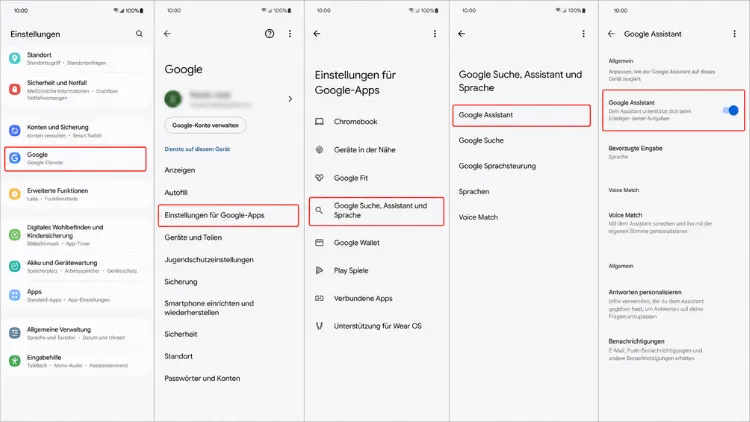The width and height of the screenshot is (750, 422).
Task: Open Einstellungen für Google-Apps
Action: click(x=229, y=215)
